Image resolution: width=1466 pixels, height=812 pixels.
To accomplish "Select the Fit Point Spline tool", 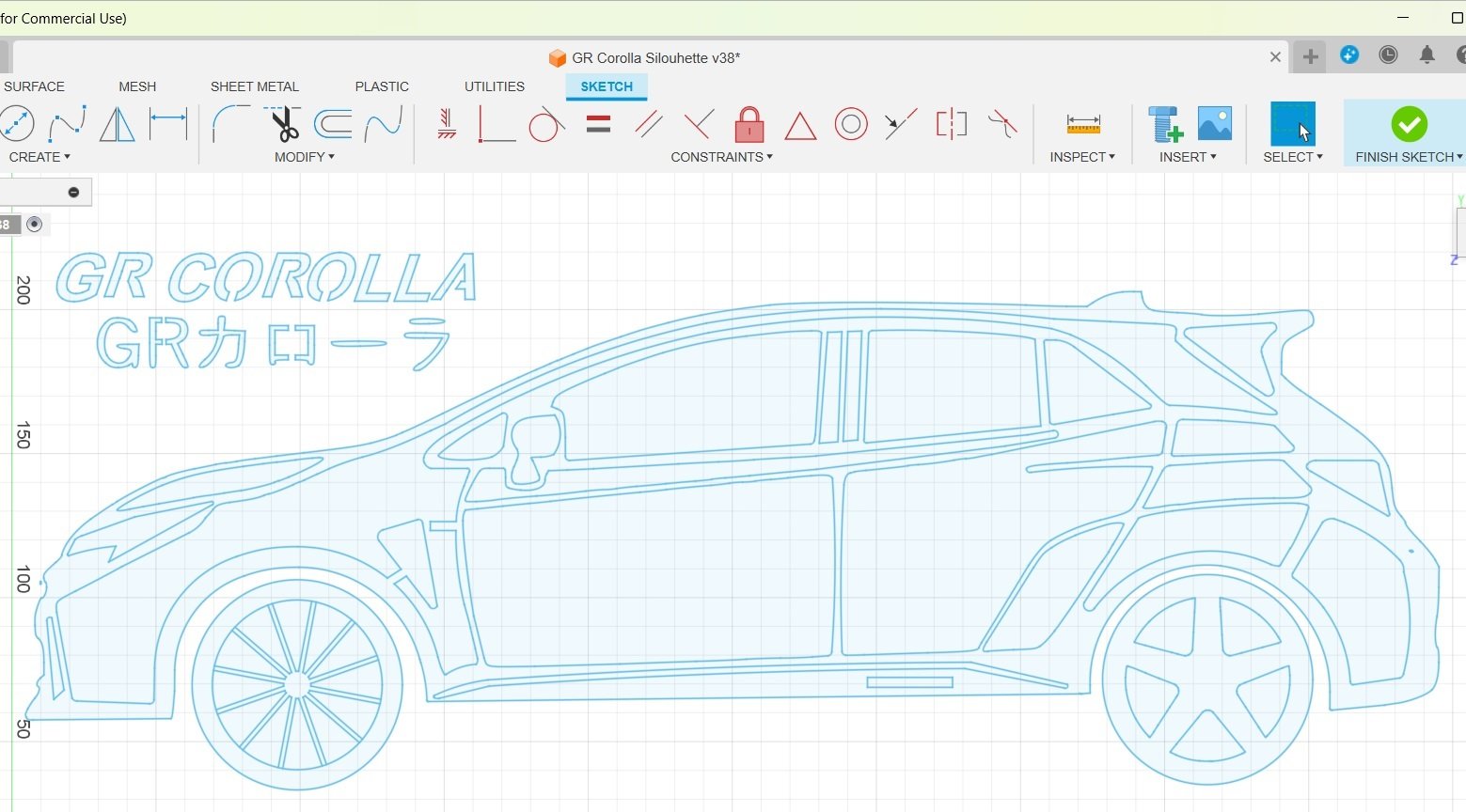I will point(67,124).
